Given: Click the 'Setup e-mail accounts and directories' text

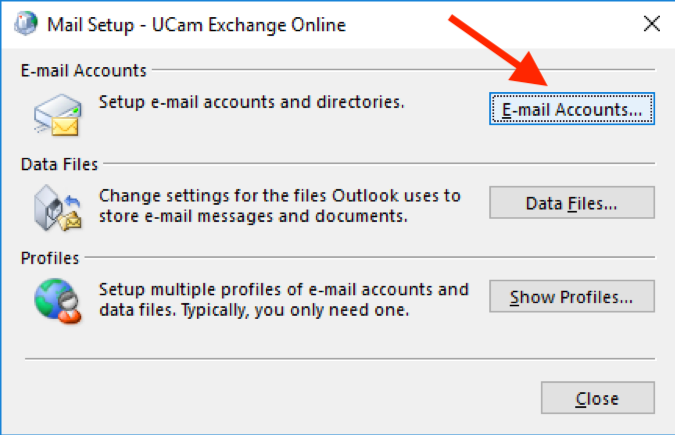Looking at the screenshot, I should point(252,103).
